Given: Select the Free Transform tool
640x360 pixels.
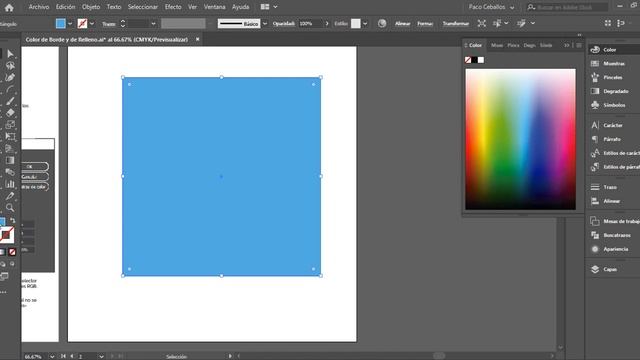Looking at the screenshot, I should [10, 136].
